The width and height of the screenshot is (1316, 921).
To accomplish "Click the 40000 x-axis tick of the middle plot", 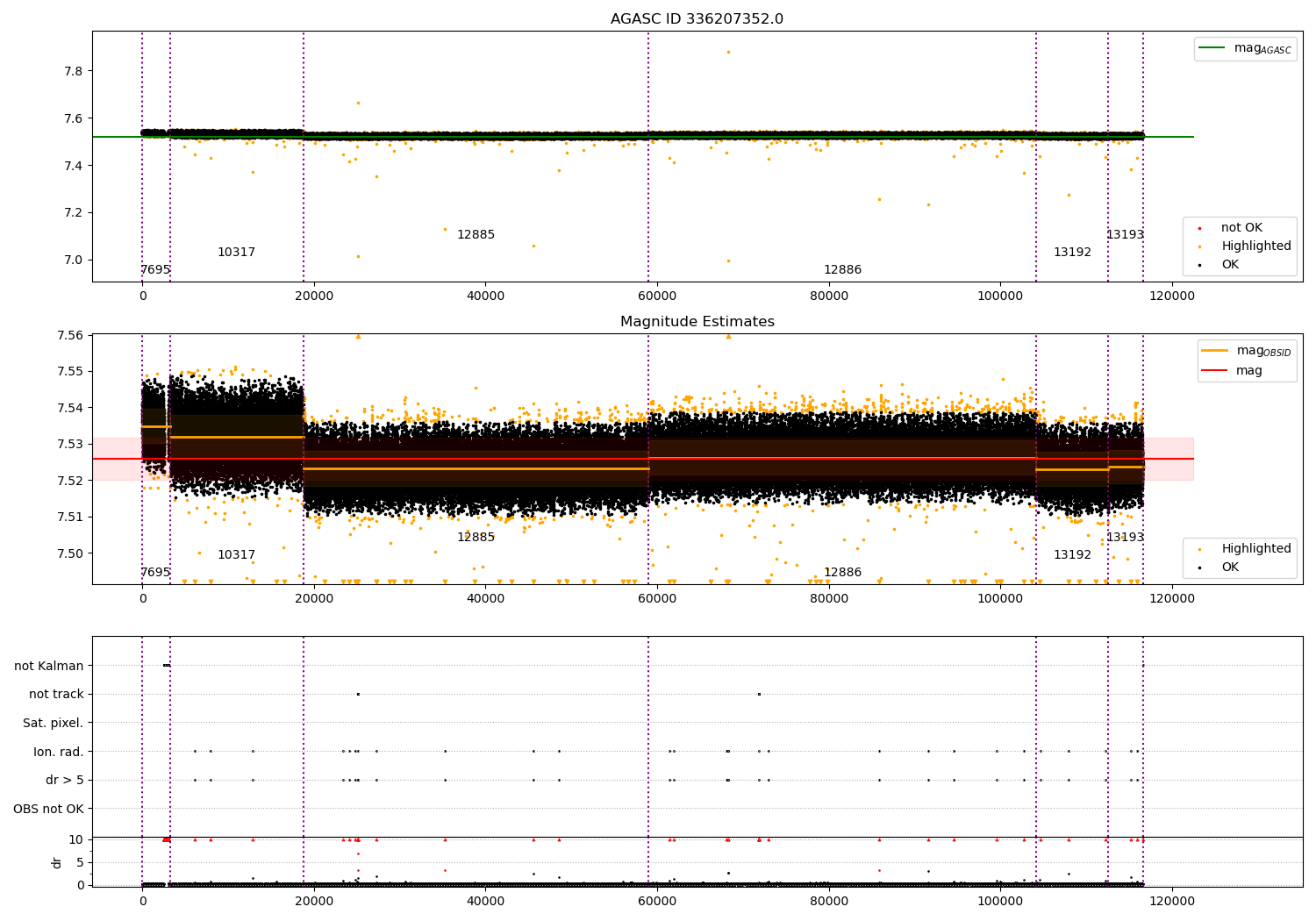I will point(485,599).
